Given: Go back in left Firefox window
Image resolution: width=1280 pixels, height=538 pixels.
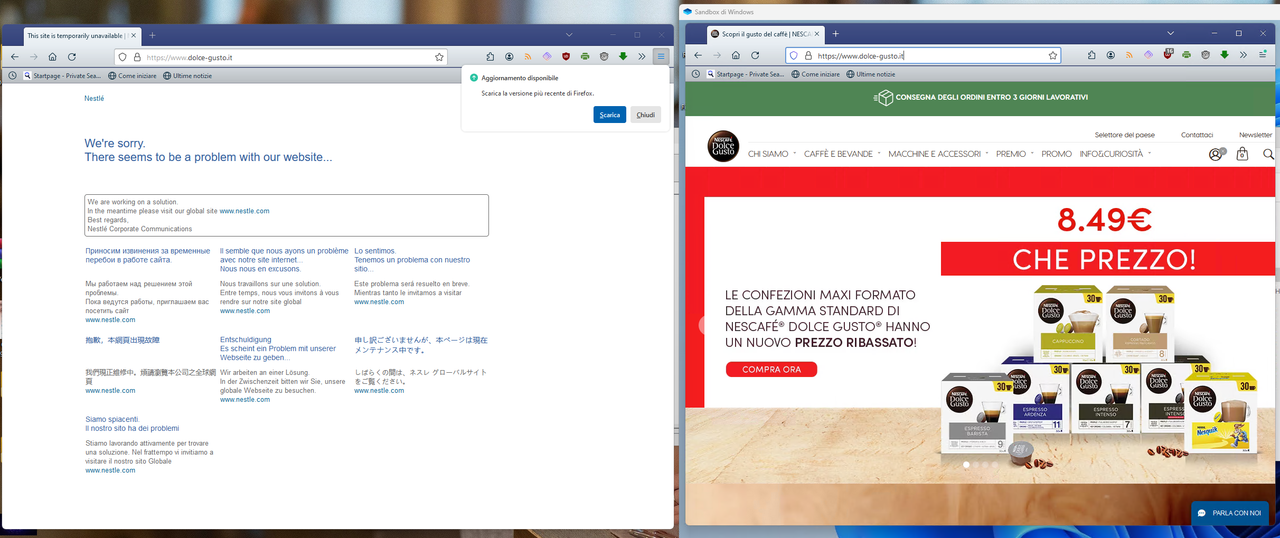Looking at the screenshot, I should point(14,57).
